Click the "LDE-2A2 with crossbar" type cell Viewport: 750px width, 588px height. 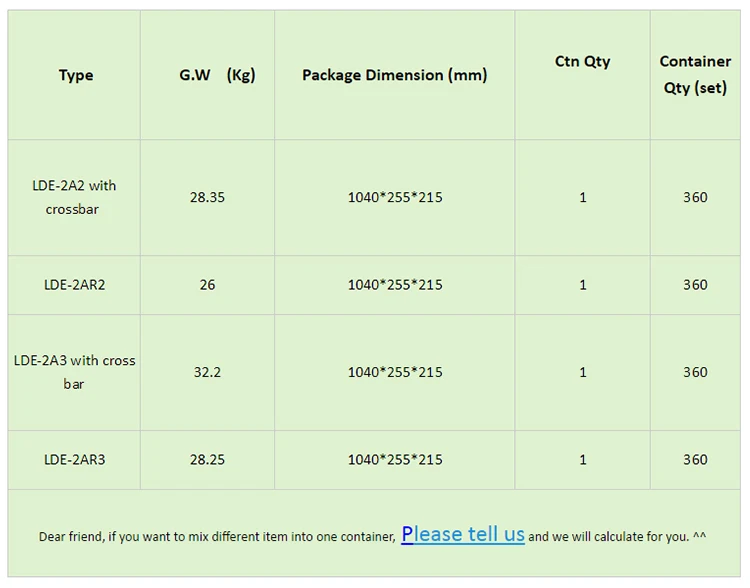74,197
